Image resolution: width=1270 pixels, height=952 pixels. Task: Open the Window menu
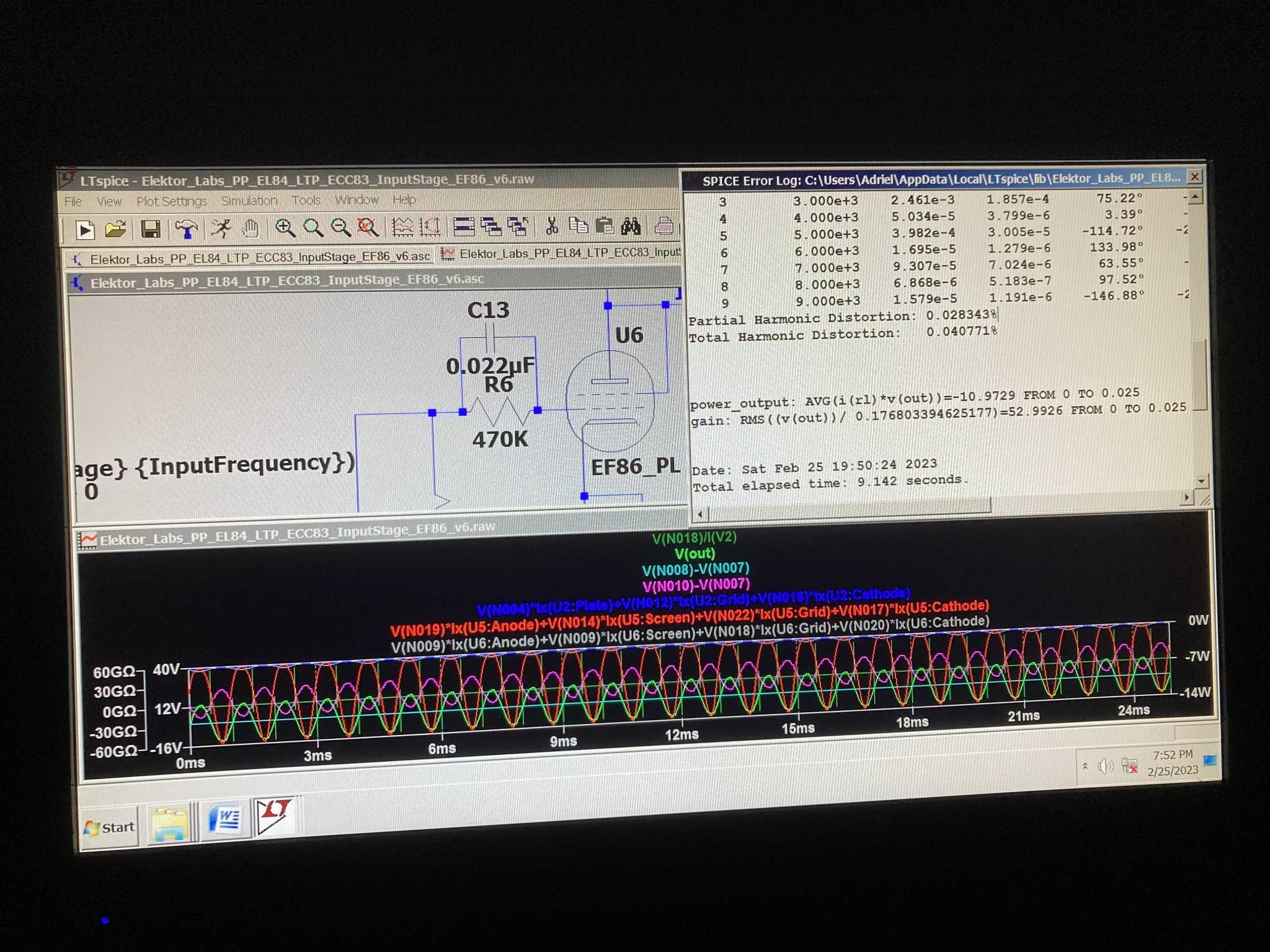[x=357, y=200]
